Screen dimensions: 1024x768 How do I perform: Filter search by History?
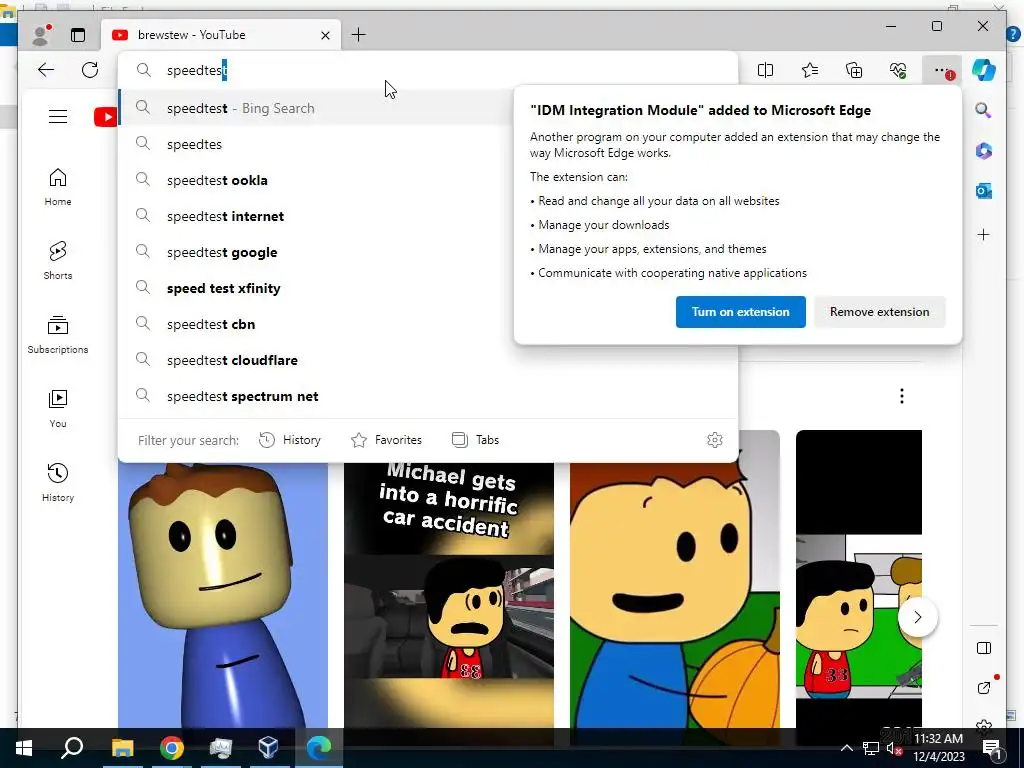tap(290, 440)
